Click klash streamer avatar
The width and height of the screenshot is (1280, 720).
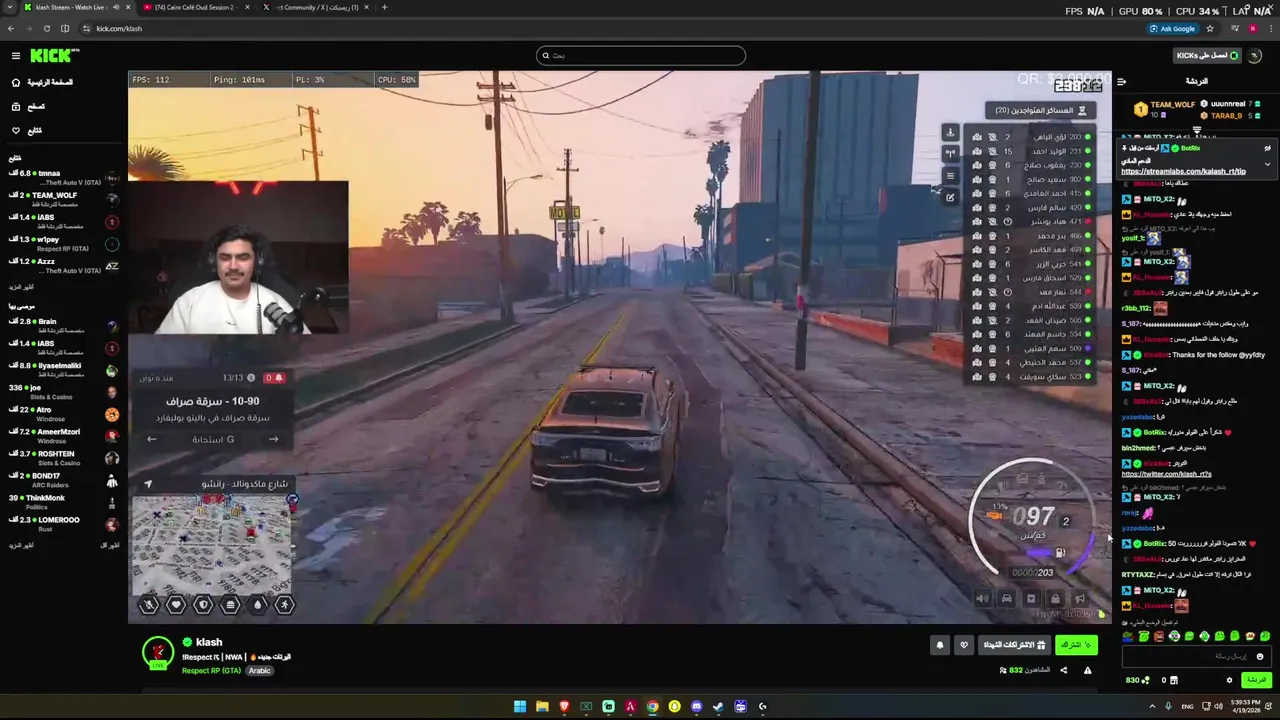tap(158, 652)
